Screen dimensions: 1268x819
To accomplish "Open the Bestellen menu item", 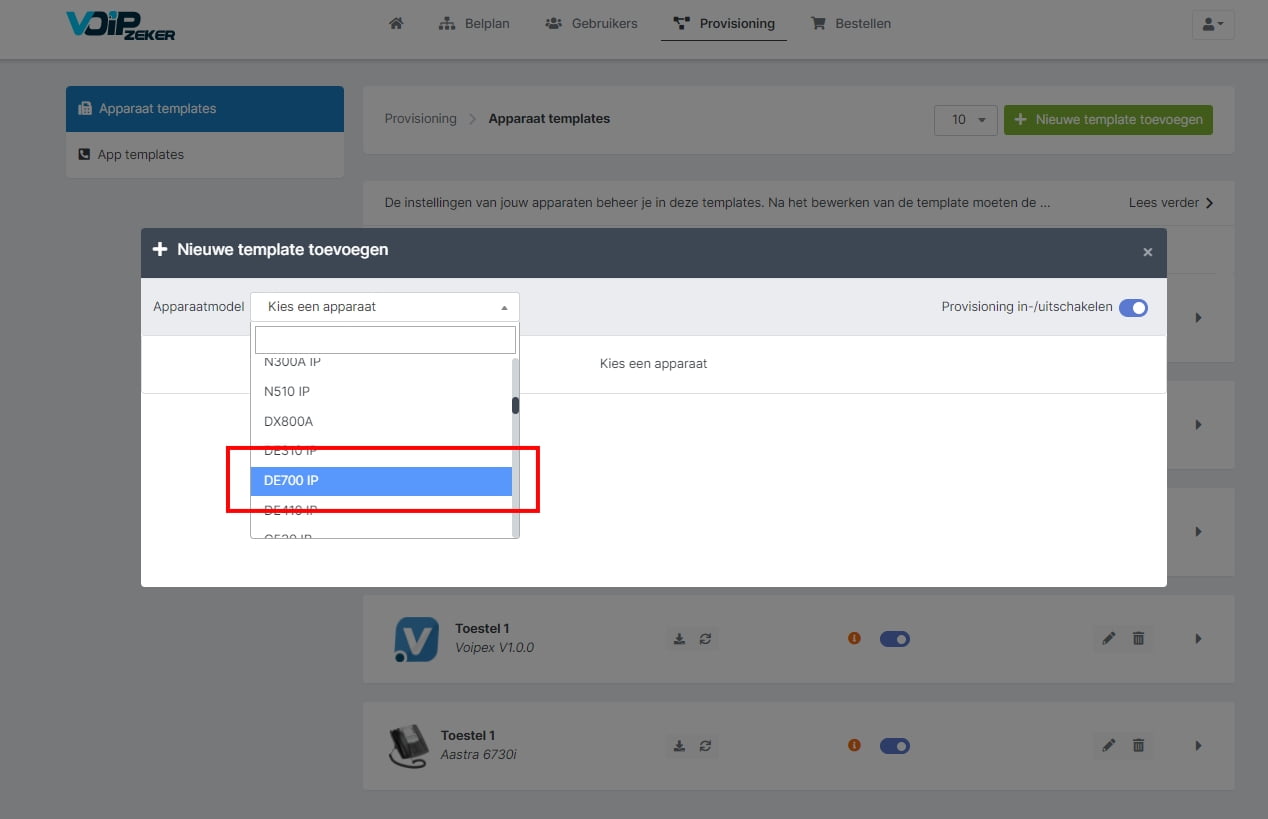I will coord(850,23).
